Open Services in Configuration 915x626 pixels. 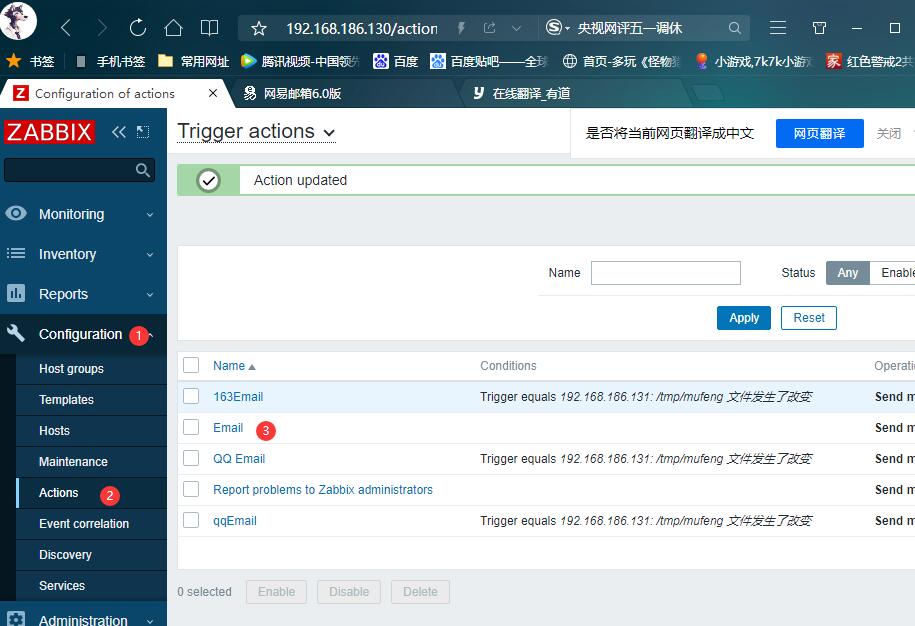click(x=91, y=585)
